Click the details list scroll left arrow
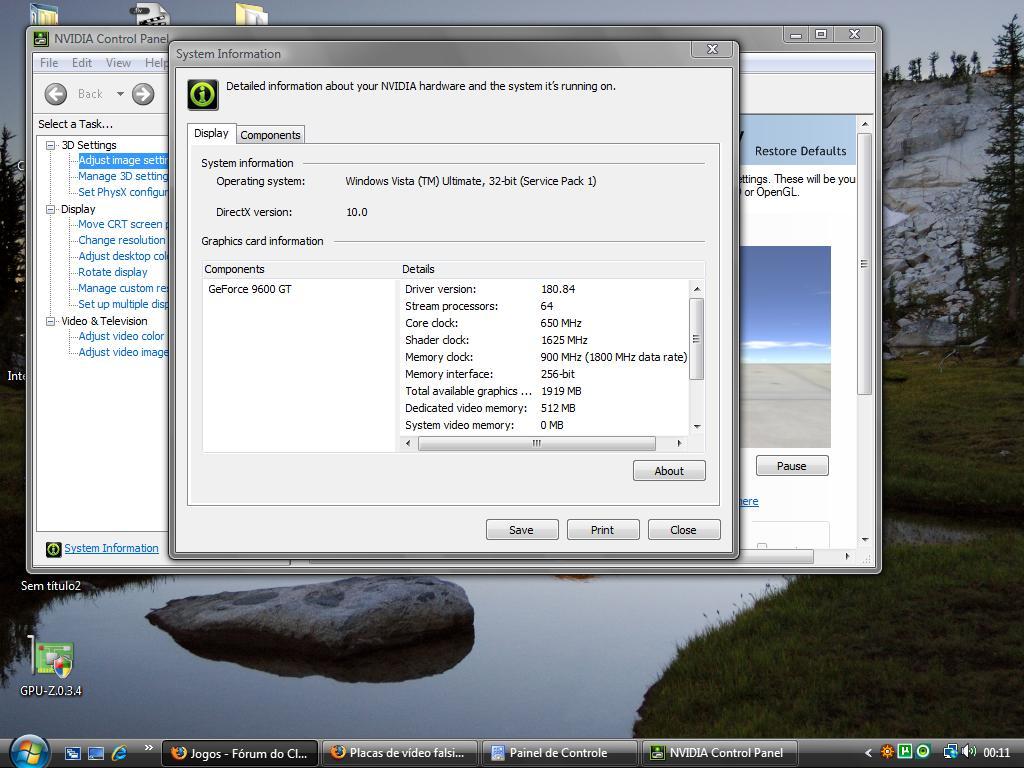The height and width of the screenshot is (768, 1024). (408, 443)
